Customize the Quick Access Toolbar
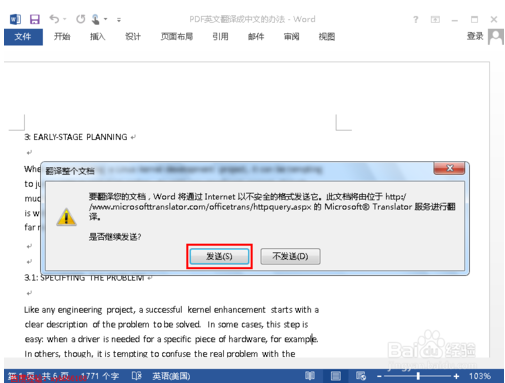Image resolution: width=505 pixels, height=383 pixels. point(119,20)
